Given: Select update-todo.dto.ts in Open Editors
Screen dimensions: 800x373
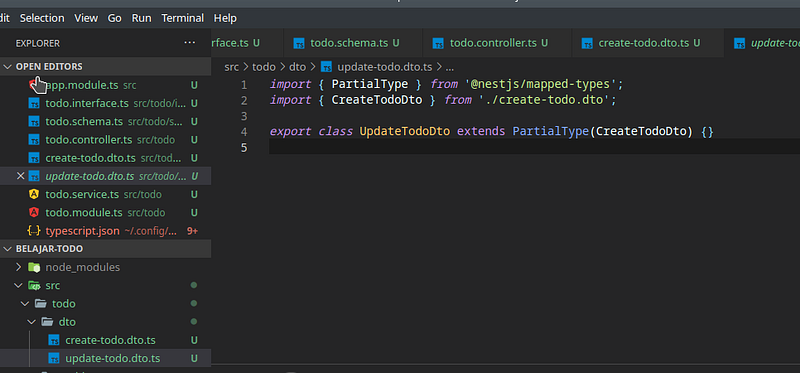Looking at the screenshot, I should point(106,176).
